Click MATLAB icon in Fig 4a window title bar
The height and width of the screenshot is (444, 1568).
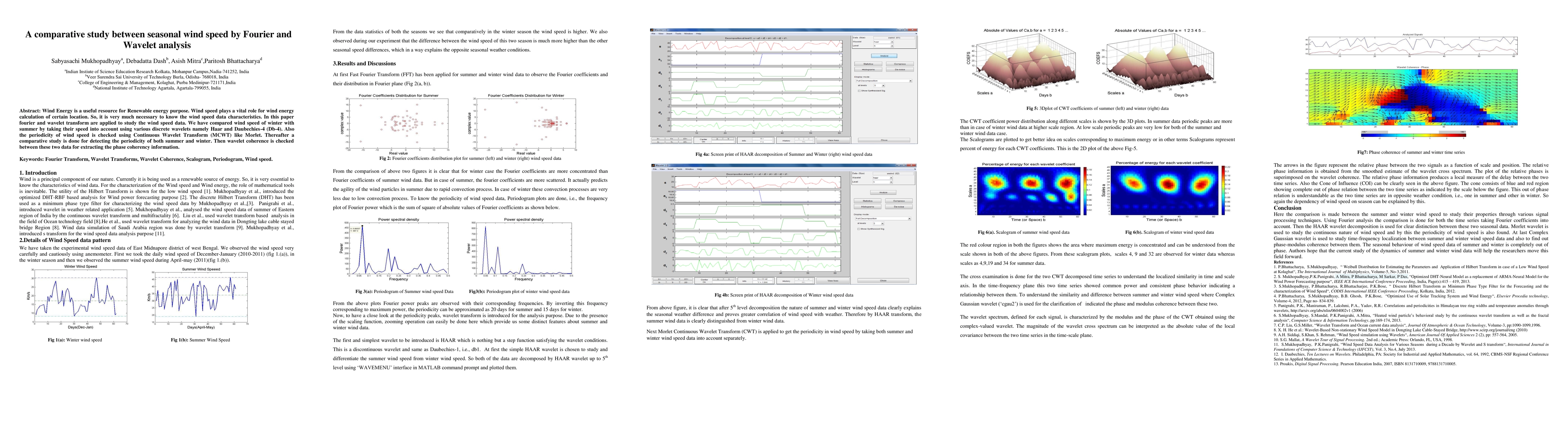point(652,30)
